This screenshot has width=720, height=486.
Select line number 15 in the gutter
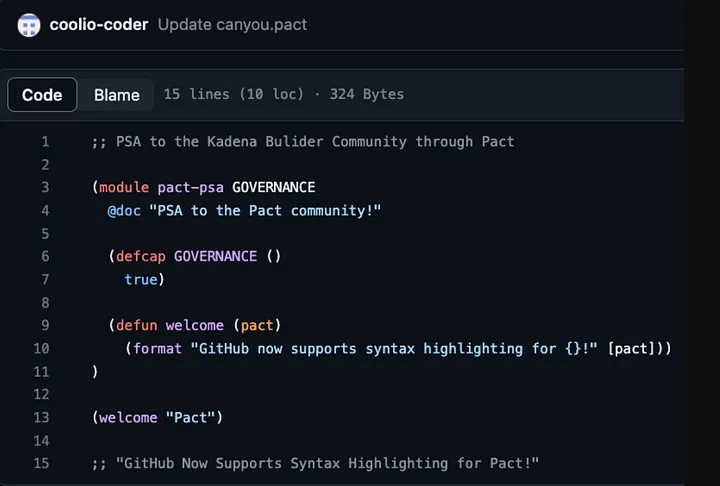click(x=41, y=463)
